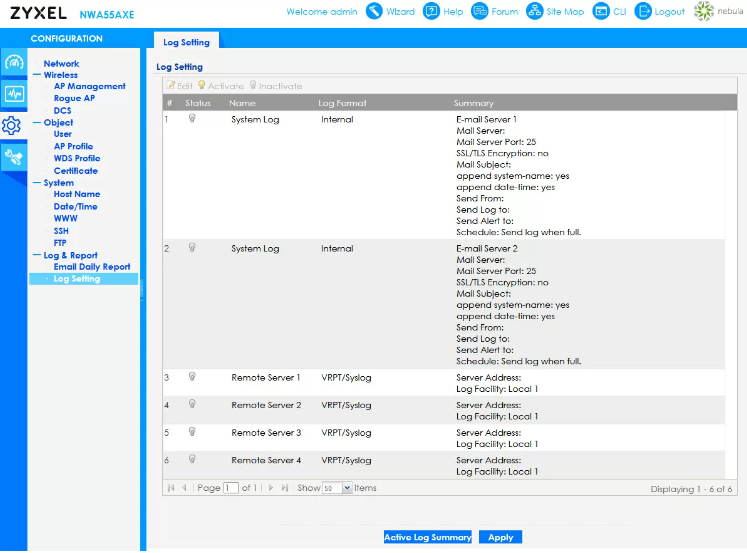The width and height of the screenshot is (747, 553).
Task: Click the Help icon in top bar
Action: tap(431, 11)
